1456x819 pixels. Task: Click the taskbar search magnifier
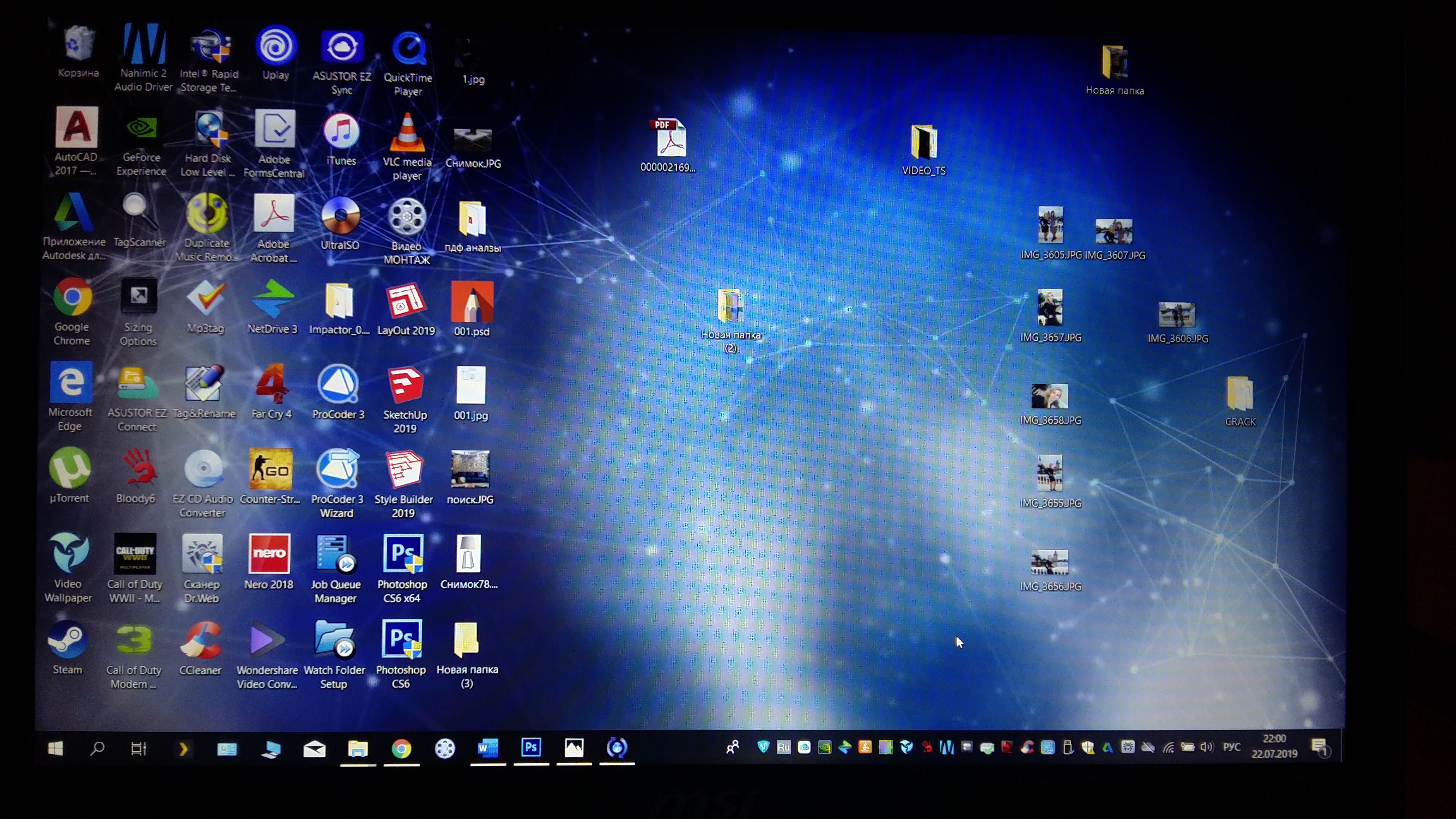pyautogui.click(x=97, y=748)
